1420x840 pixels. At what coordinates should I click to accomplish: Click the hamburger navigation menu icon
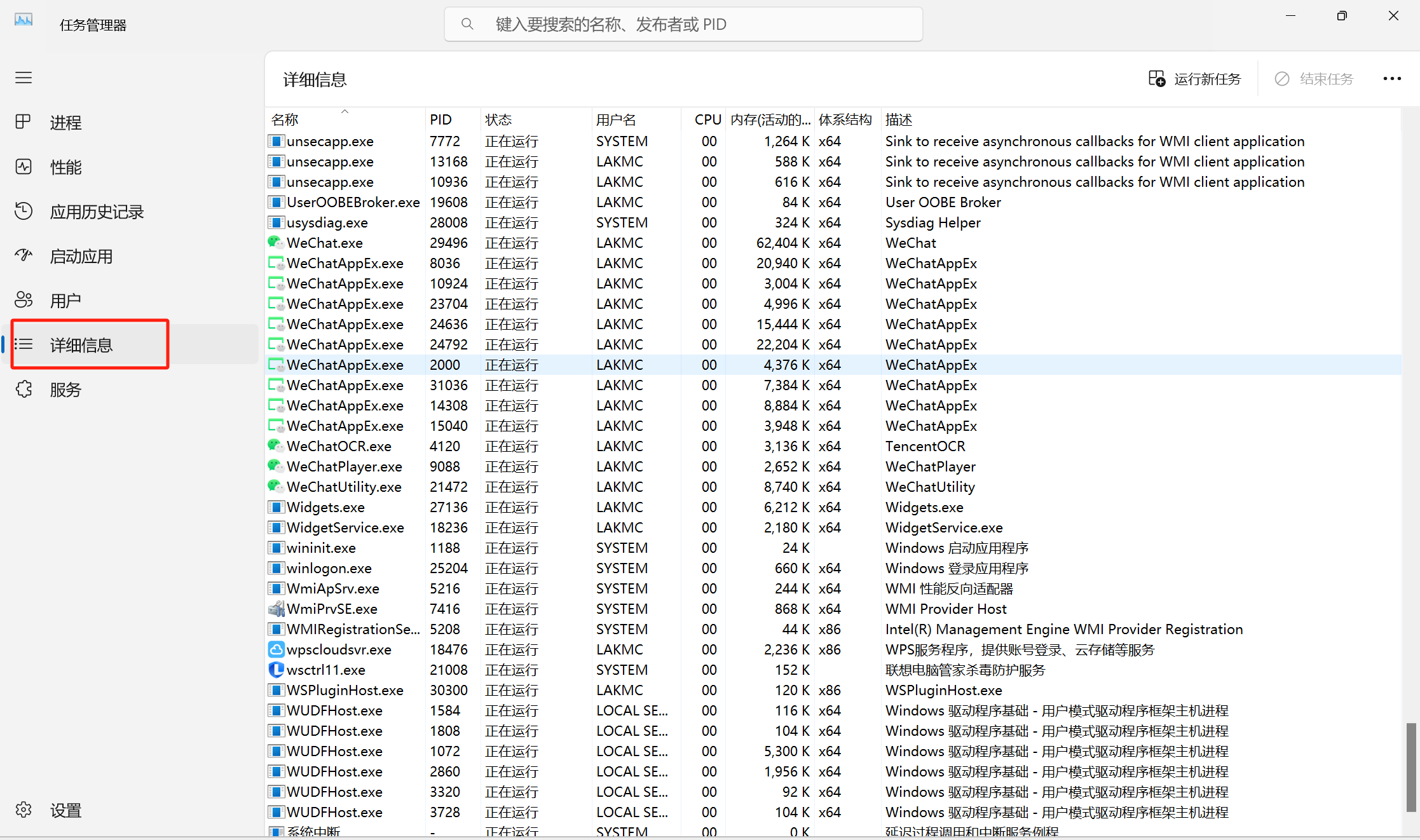pyautogui.click(x=24, y=78)
